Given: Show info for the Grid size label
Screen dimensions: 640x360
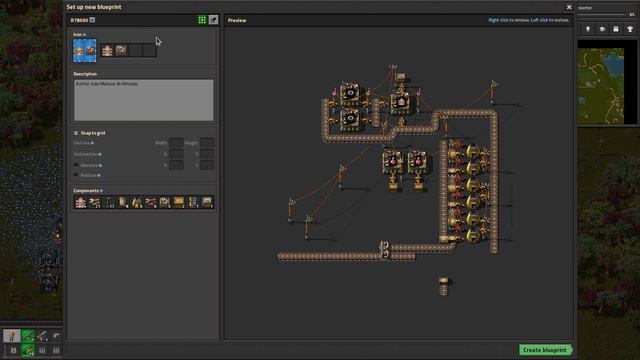Looking at the screenshot, I should 92,143.
